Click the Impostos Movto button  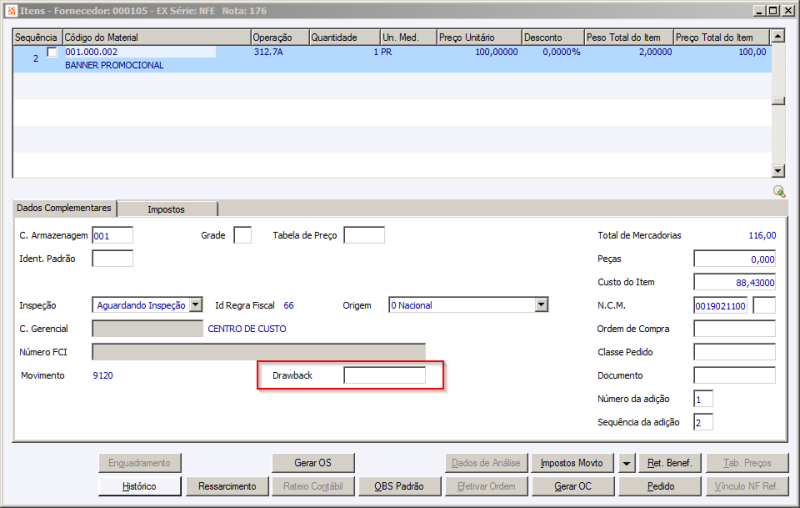click(572, 463)
